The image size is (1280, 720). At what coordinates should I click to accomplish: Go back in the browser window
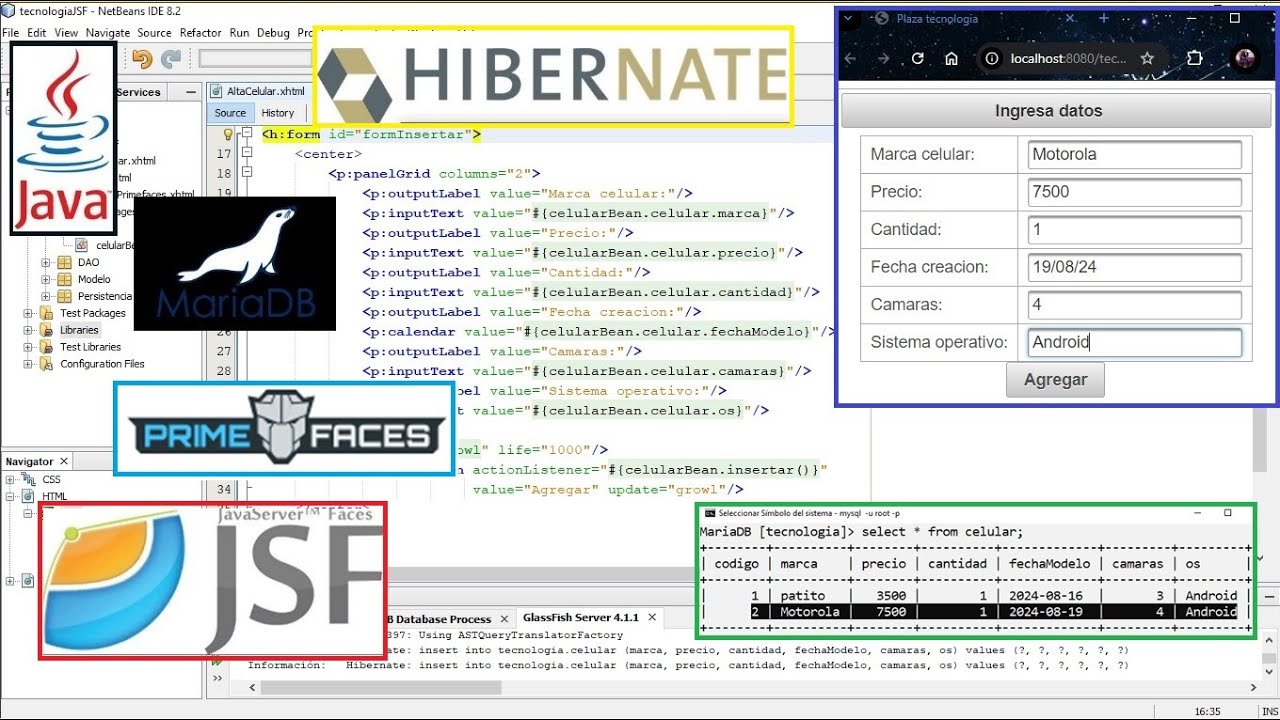pos(850,59)
